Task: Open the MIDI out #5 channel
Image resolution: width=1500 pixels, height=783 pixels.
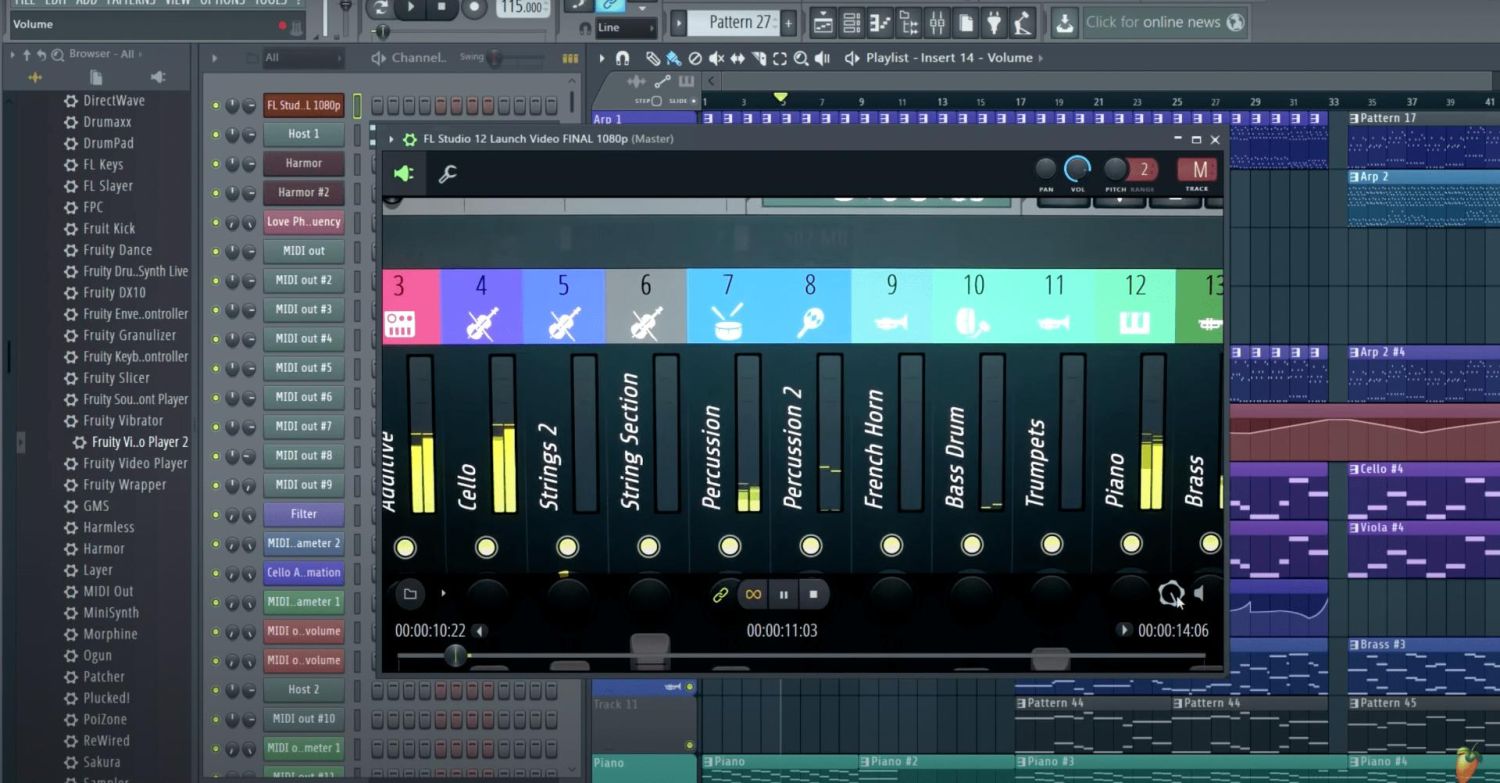Action: pos(304,368)
